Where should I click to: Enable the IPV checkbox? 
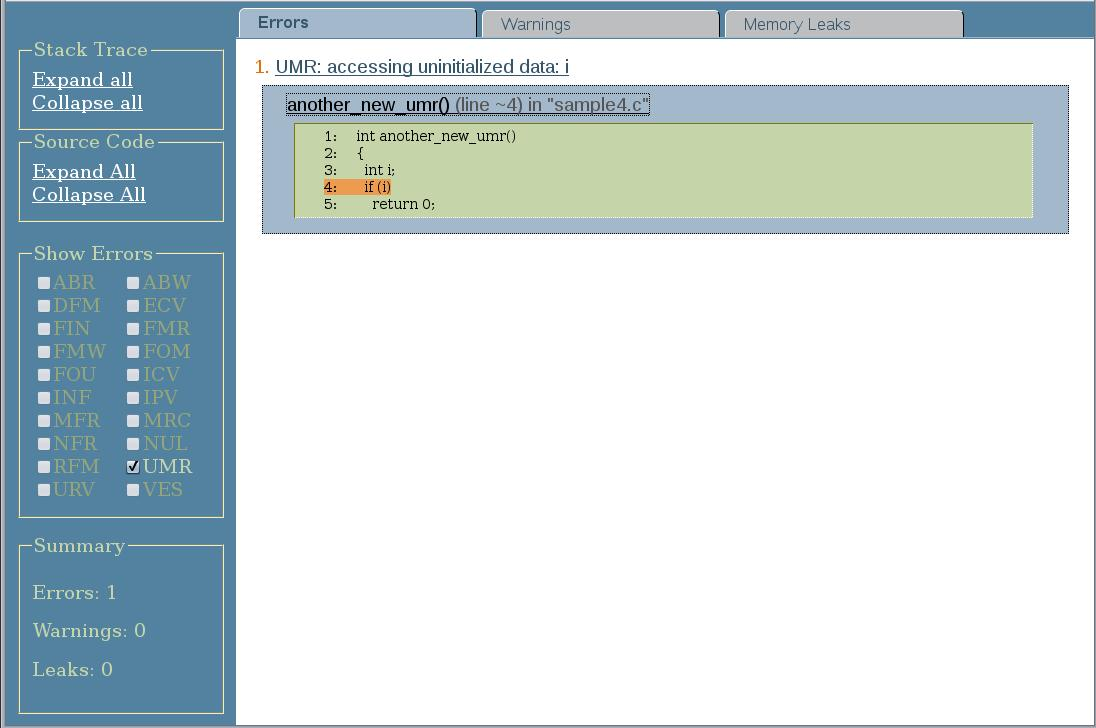[133, 398]
